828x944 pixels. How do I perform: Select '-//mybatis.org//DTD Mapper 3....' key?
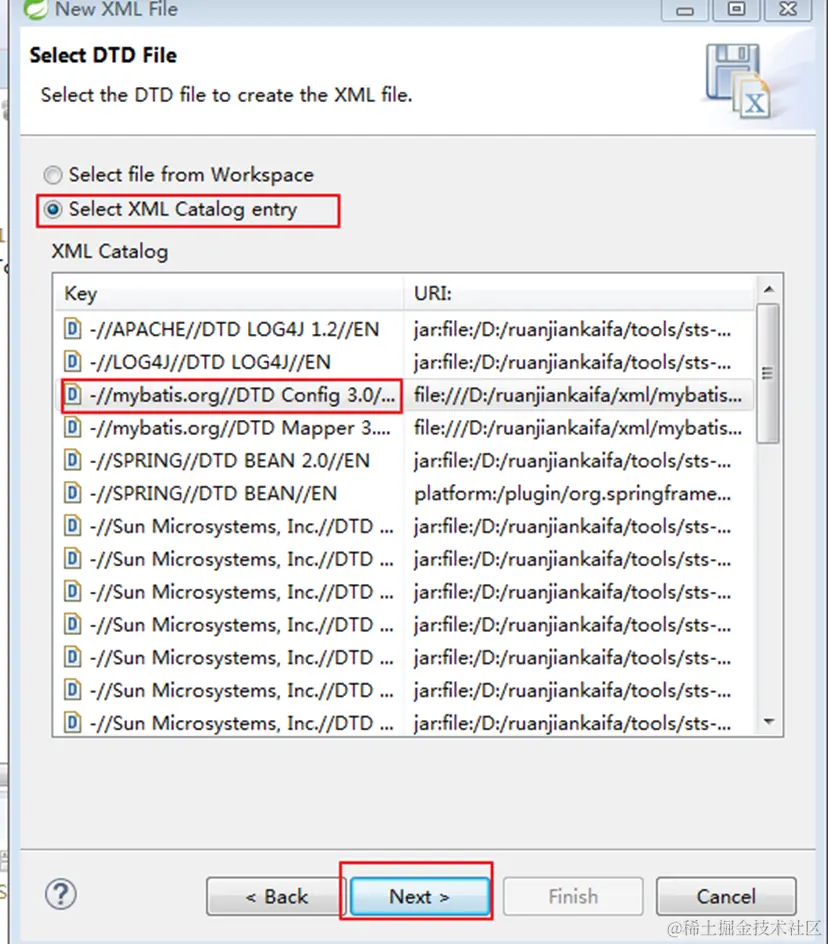pos(240,427)
